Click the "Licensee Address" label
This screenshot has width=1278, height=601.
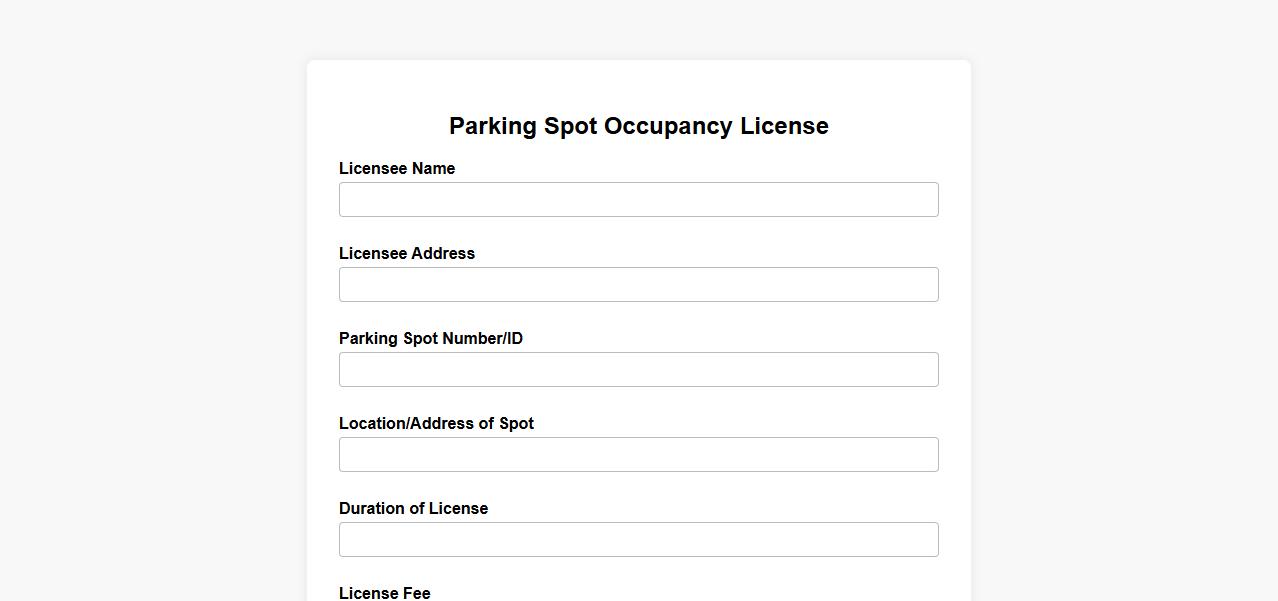coord(407,254)
